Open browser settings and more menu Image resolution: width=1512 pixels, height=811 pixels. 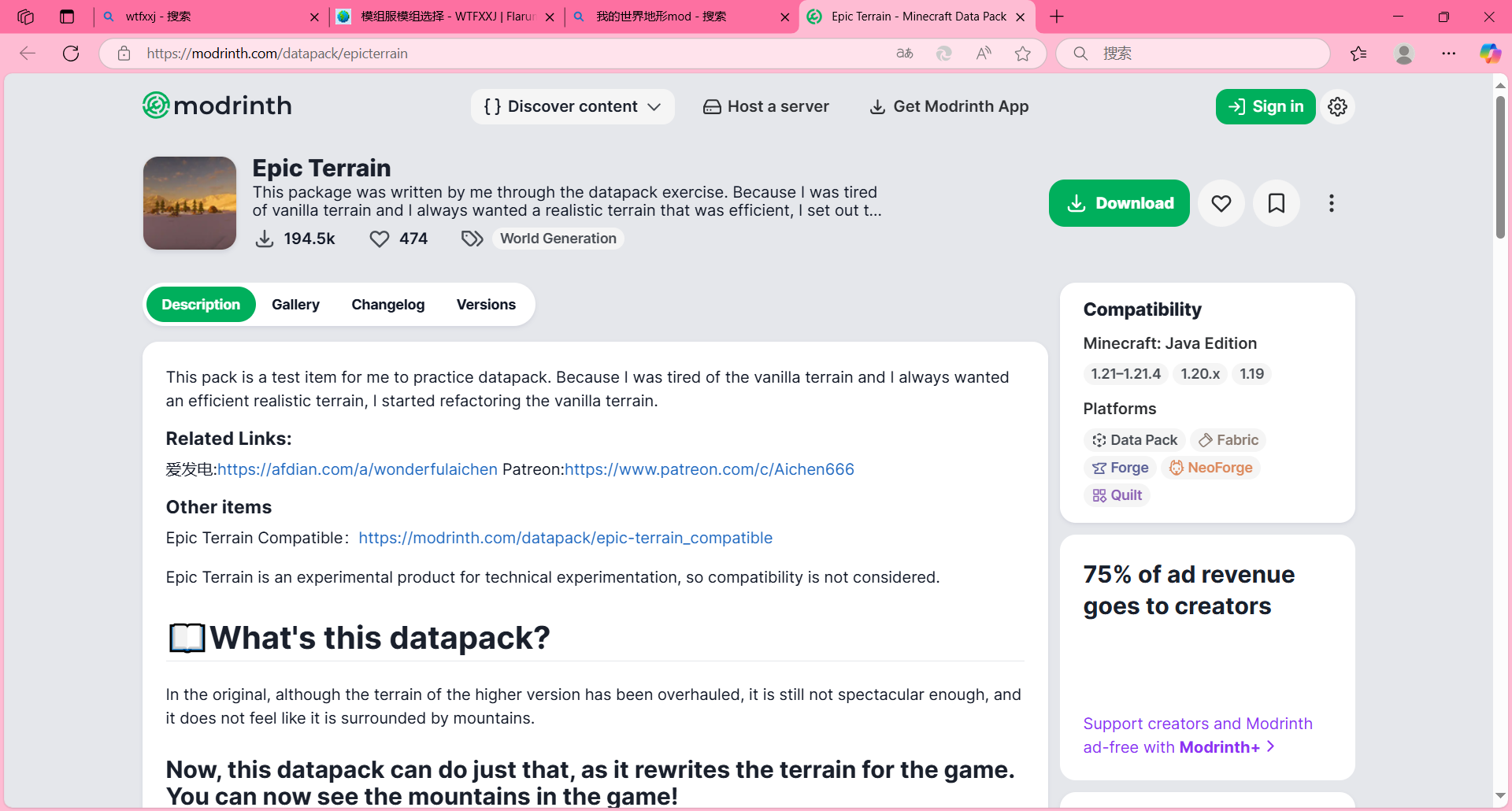coord(1449,54)
